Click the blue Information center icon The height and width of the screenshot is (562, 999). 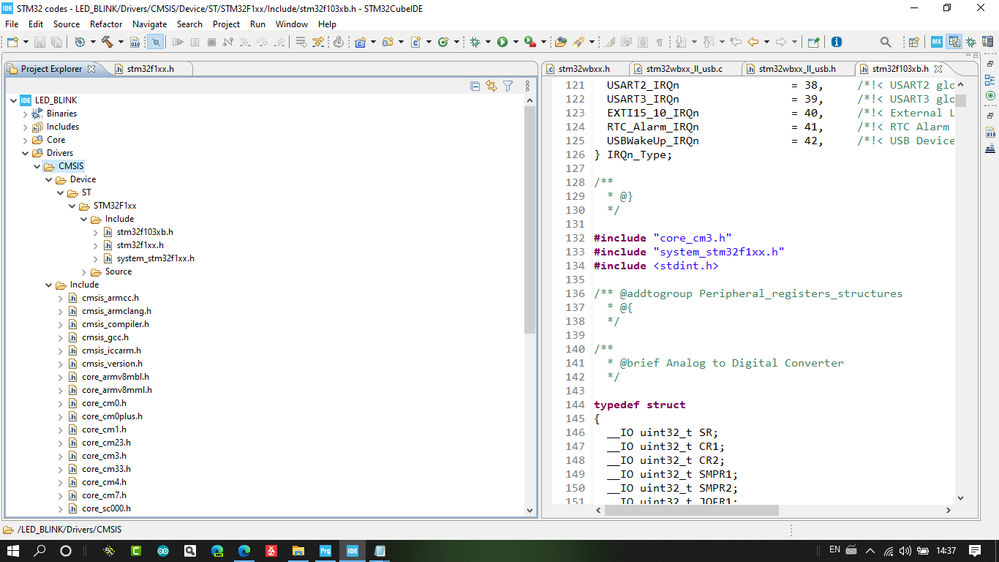pos(837,42)
